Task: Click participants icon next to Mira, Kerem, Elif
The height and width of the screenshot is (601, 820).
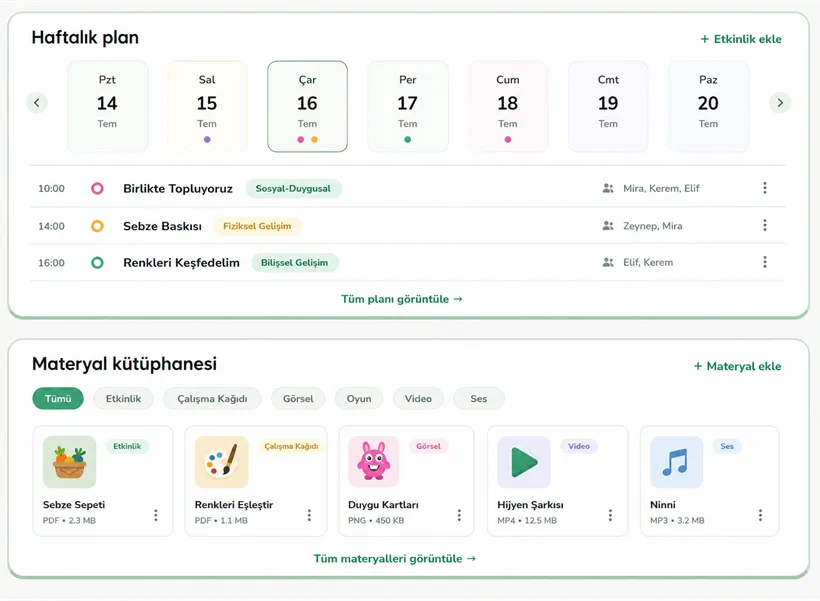Action: (x=608, y=188)
